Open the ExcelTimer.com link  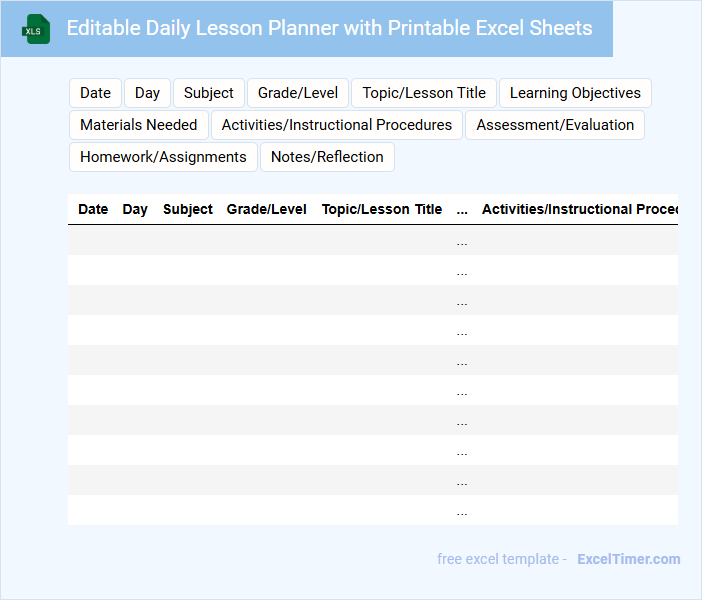[x=629, y=559]
